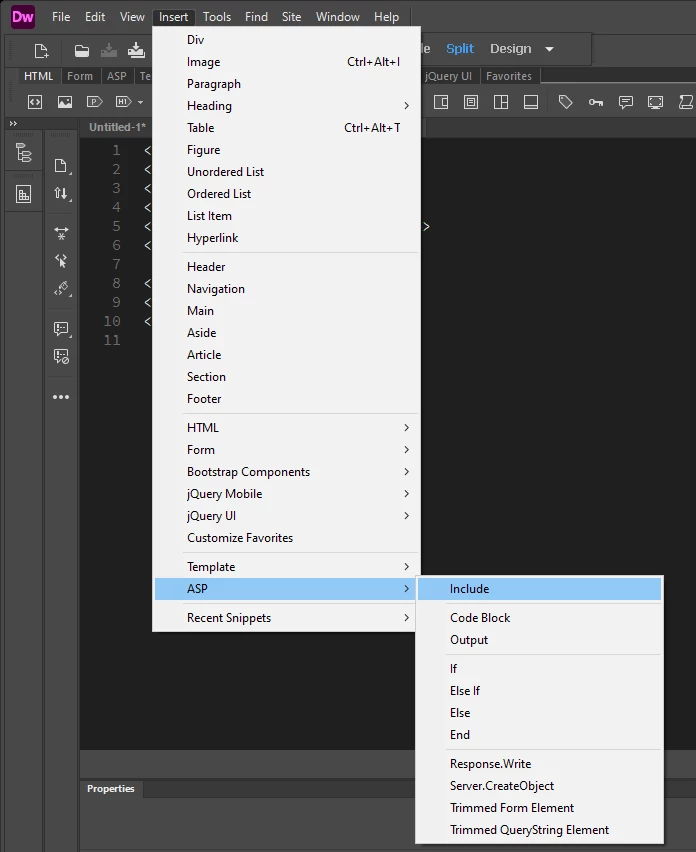The image size is (696, 852).
Task: Choose Customize Favorites menu entry
Action: 287,537
